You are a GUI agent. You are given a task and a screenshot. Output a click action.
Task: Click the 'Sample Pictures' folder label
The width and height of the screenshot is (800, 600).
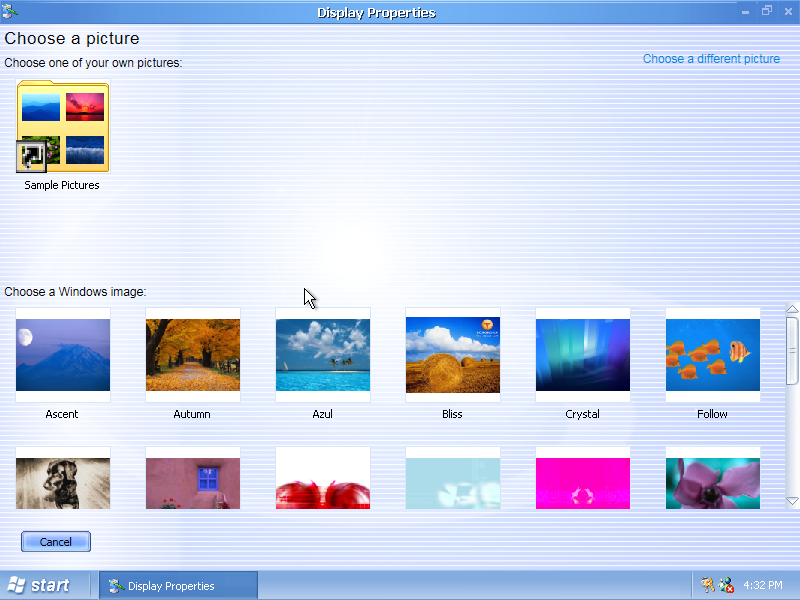click(62, 185)
